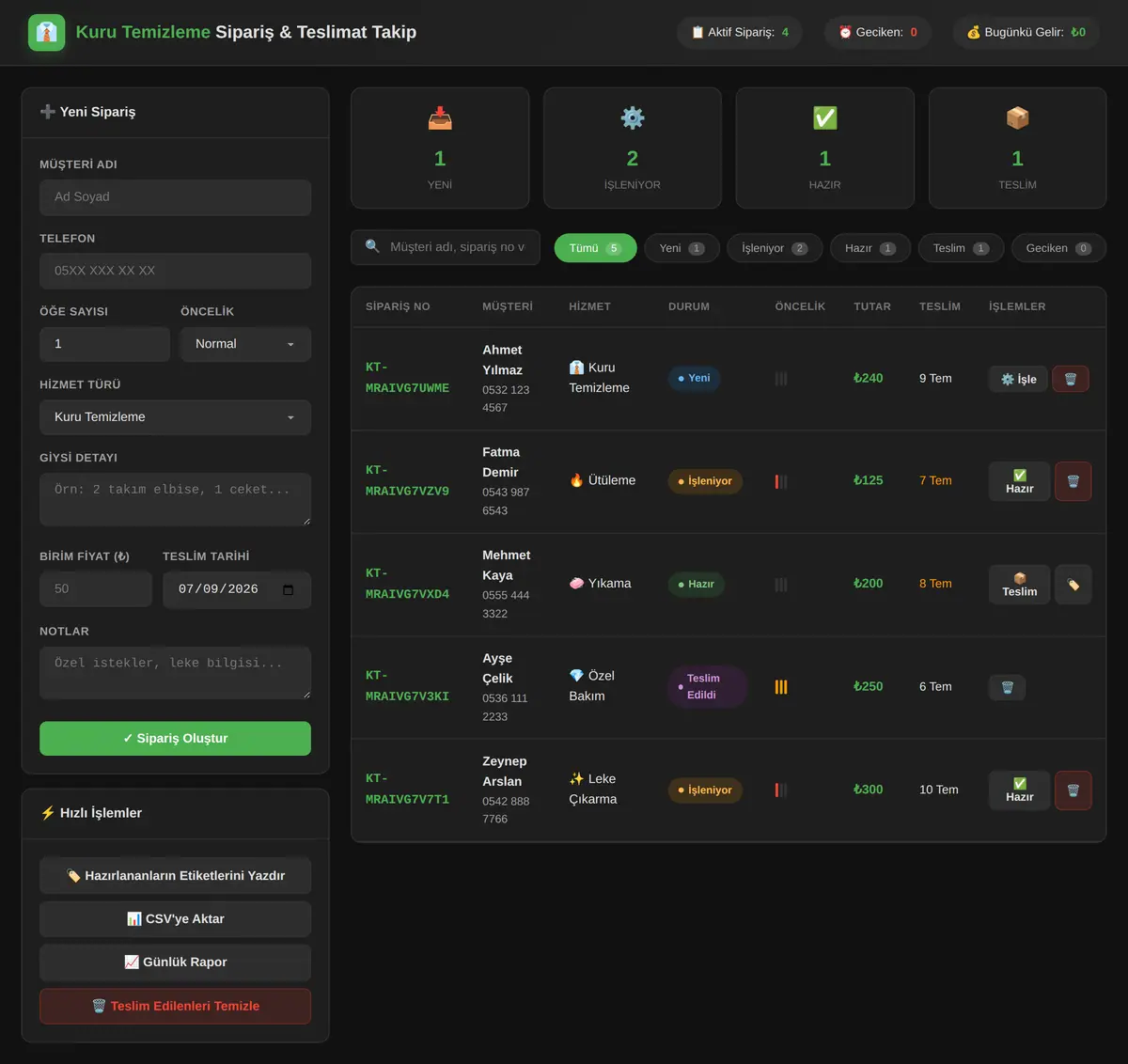
Task: Open the Günlük Rapor quick action
Action: [175, 962]
